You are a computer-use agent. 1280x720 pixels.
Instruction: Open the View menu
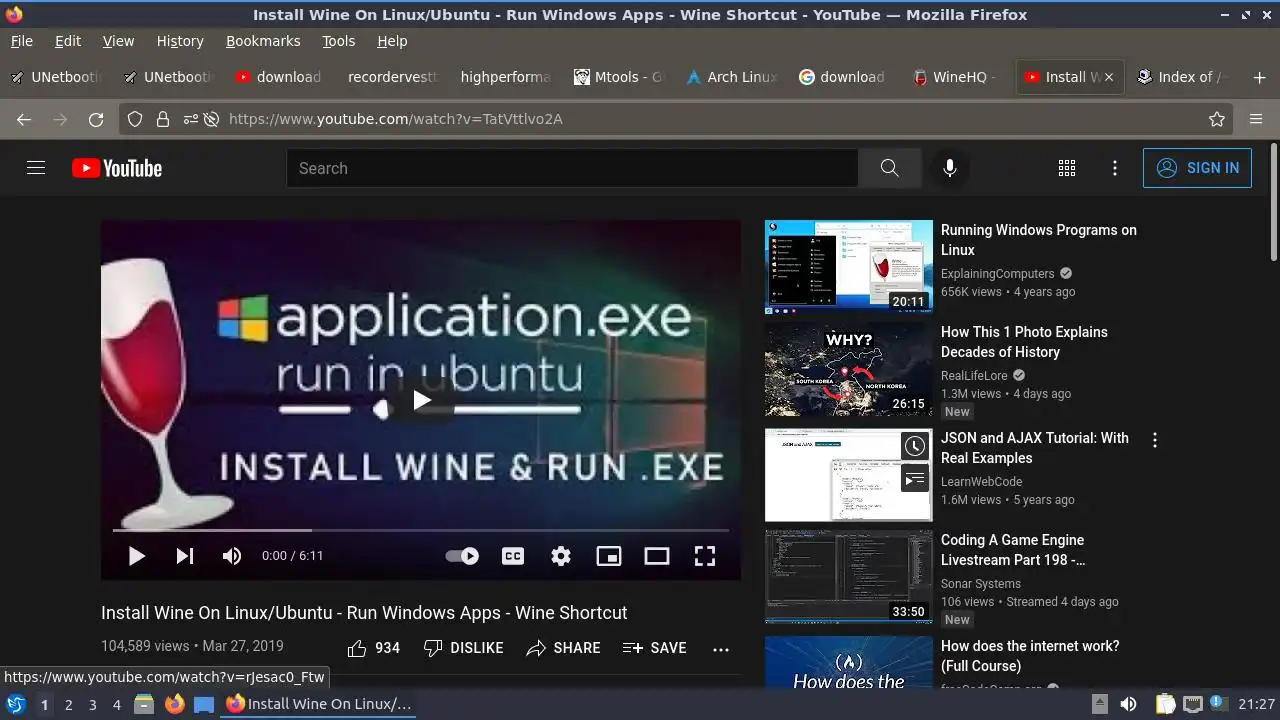click(118, 41)
